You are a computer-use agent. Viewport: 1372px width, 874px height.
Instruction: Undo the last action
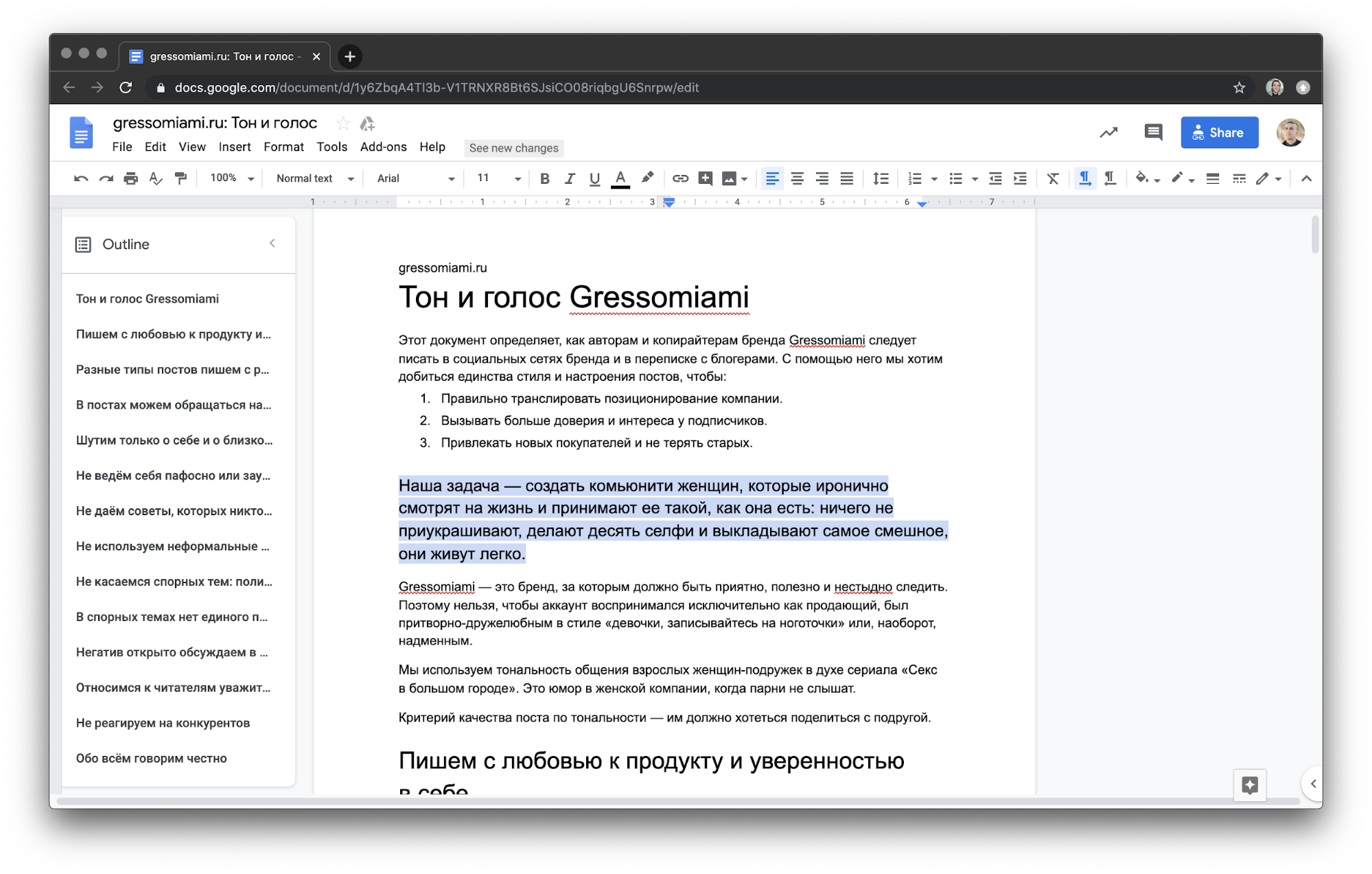81,178
